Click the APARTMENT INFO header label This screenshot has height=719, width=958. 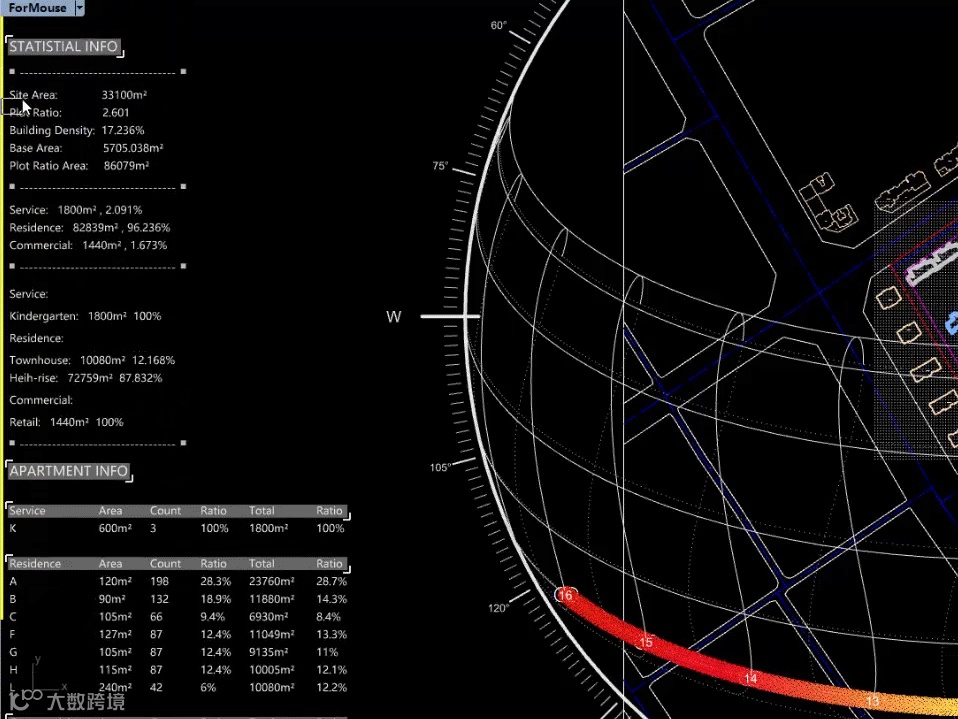tap(68, 471)
